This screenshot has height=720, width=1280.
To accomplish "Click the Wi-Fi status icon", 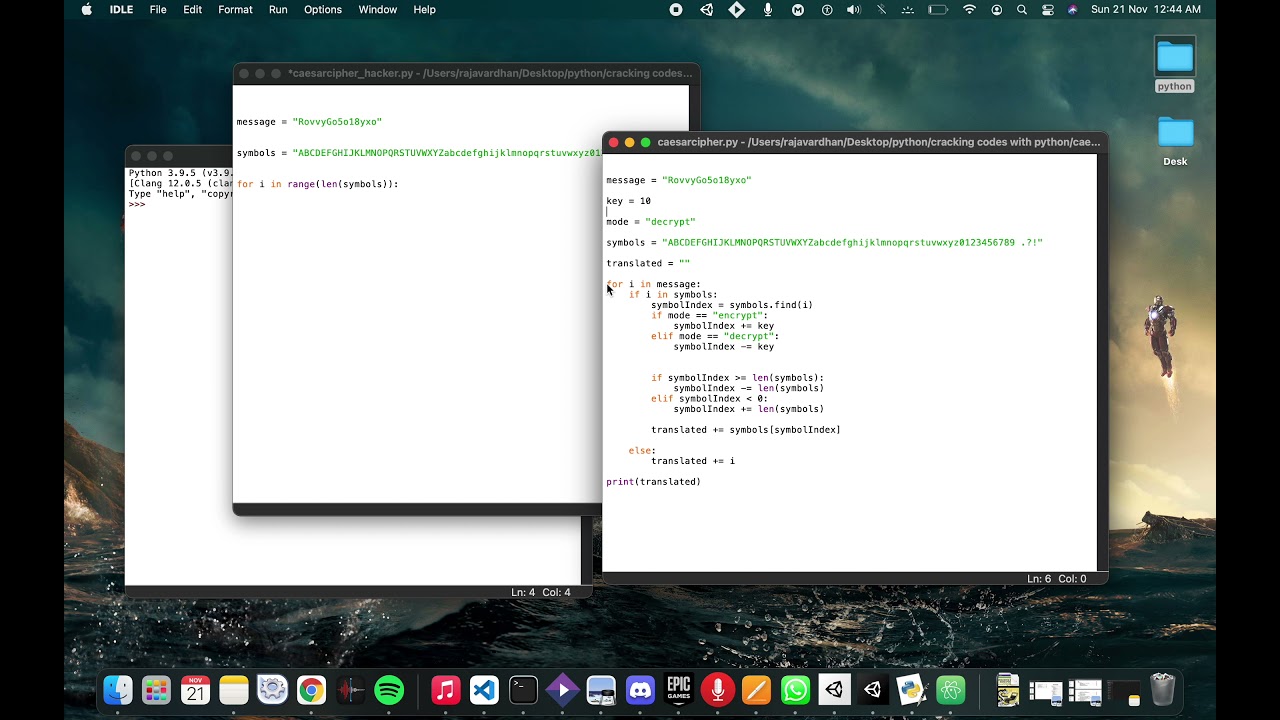I will tap(969, 9).
